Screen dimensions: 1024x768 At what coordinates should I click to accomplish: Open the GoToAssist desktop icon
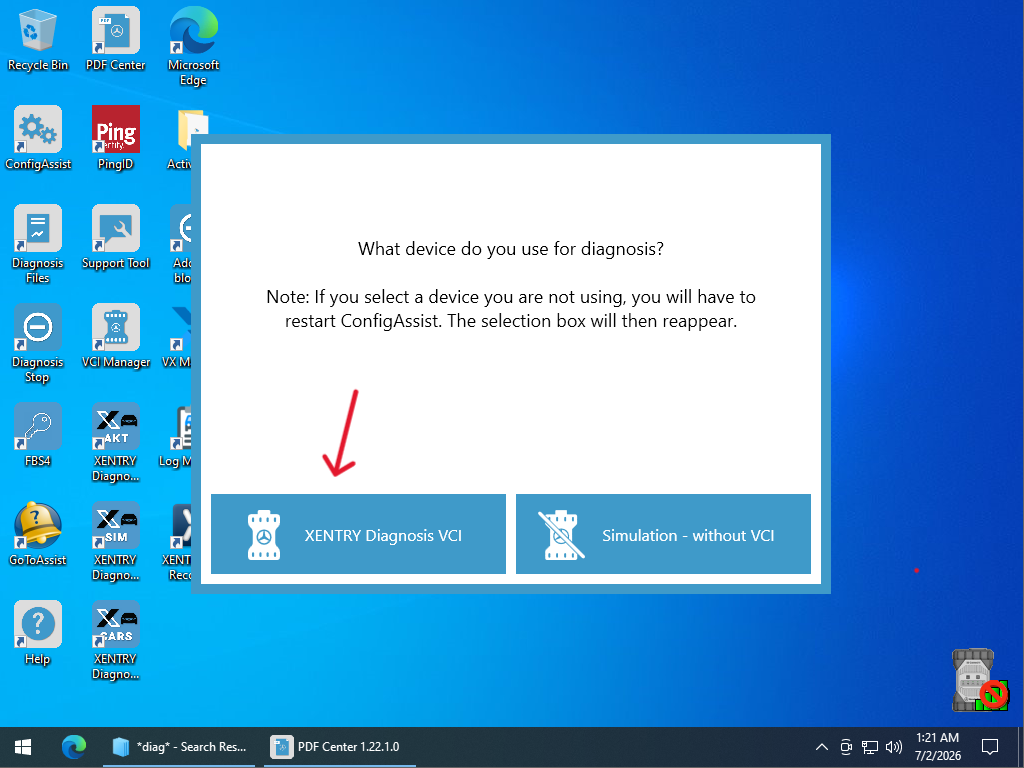click(x=37, y=534)
